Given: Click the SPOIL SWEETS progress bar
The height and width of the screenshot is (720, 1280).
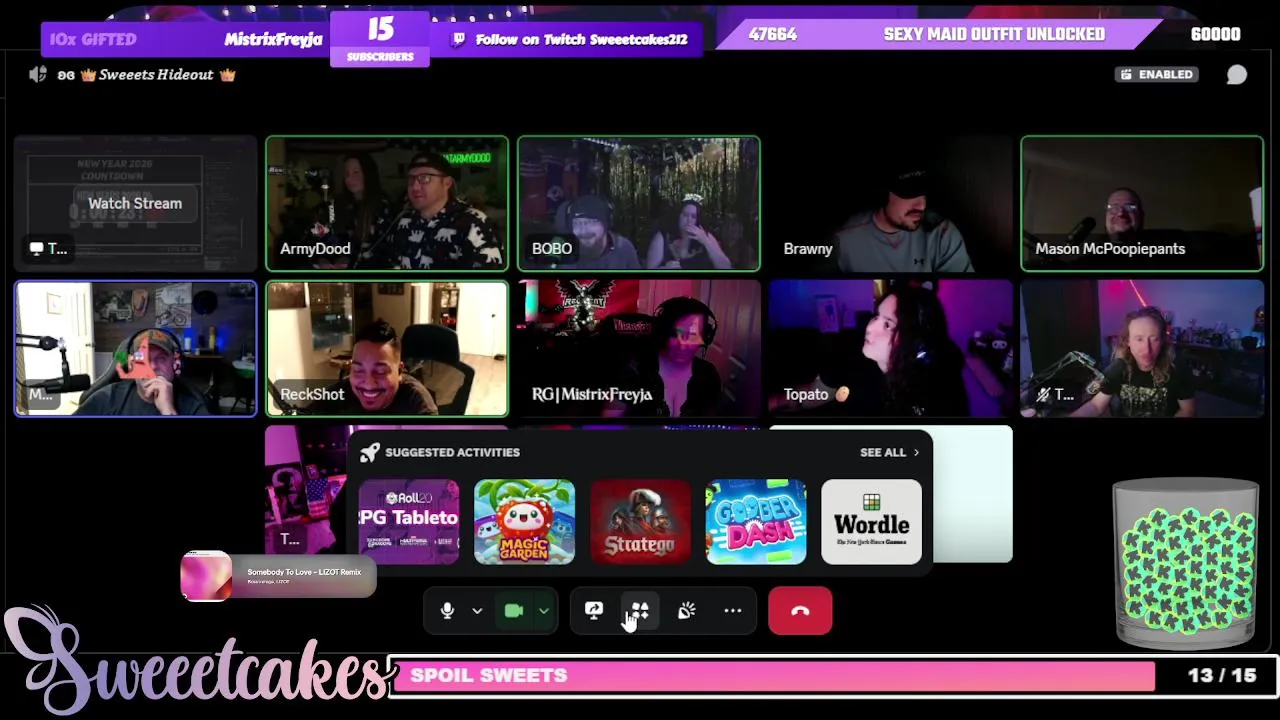Looking at the screenshot, I should (x=772, y=676).
